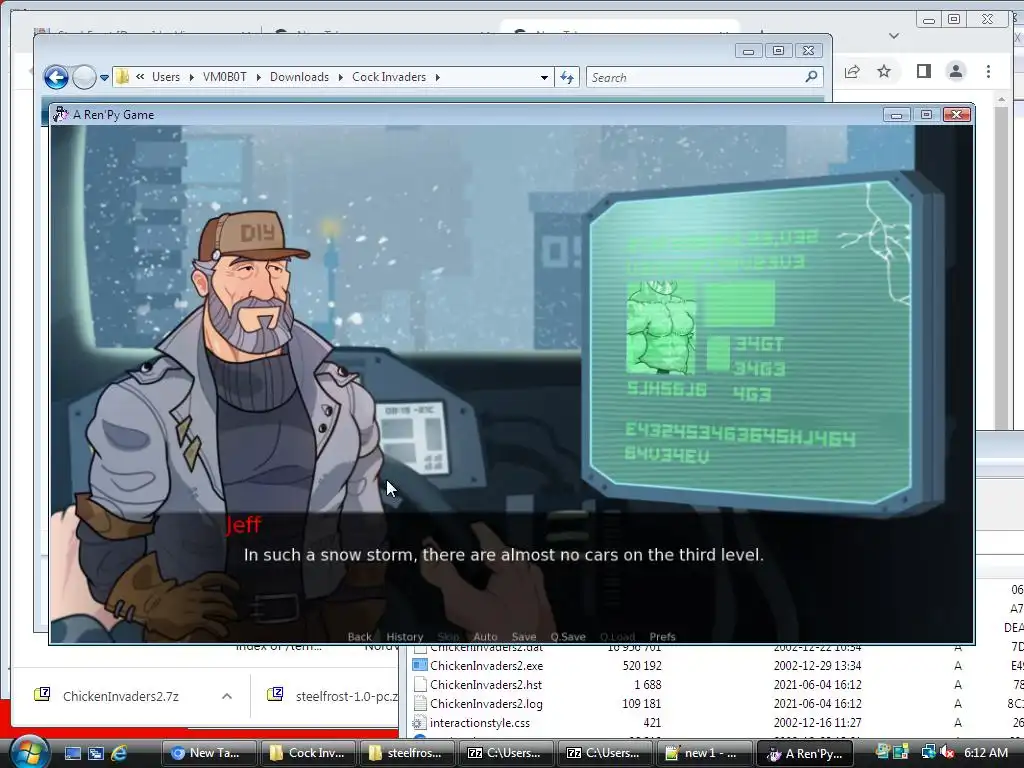Select Users in the Explorer breadcrumb
Viewport: 1024px width, 768px height.
(x=166, y=77)
